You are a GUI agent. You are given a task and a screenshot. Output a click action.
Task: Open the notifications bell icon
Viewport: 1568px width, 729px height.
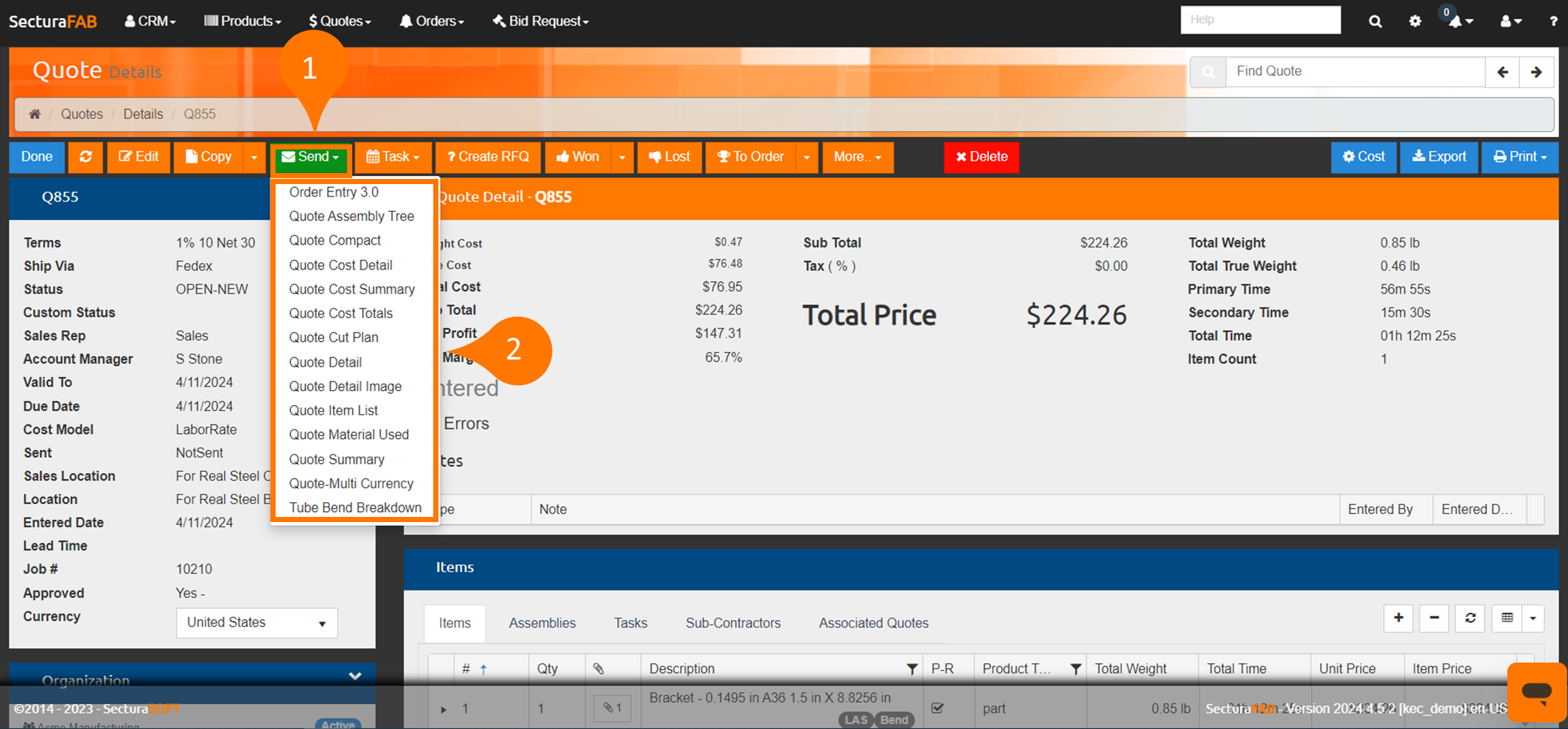click(x=1457, y=21)
